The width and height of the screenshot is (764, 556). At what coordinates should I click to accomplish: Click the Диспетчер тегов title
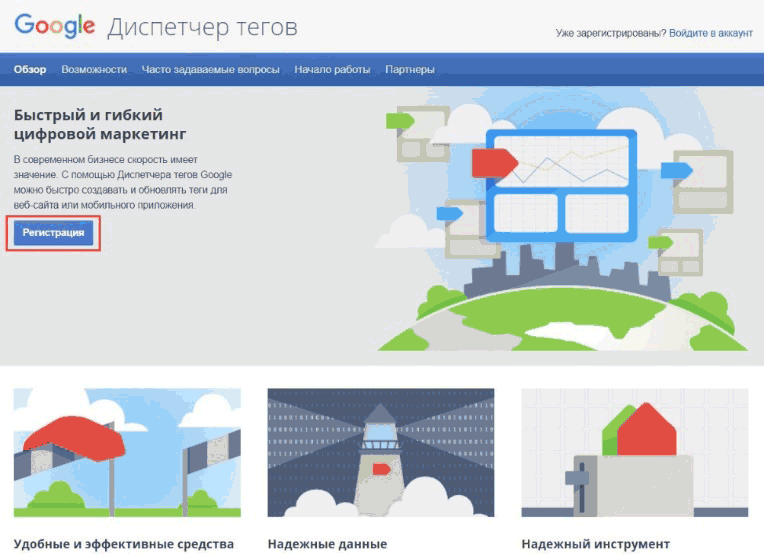pos(202,27)
